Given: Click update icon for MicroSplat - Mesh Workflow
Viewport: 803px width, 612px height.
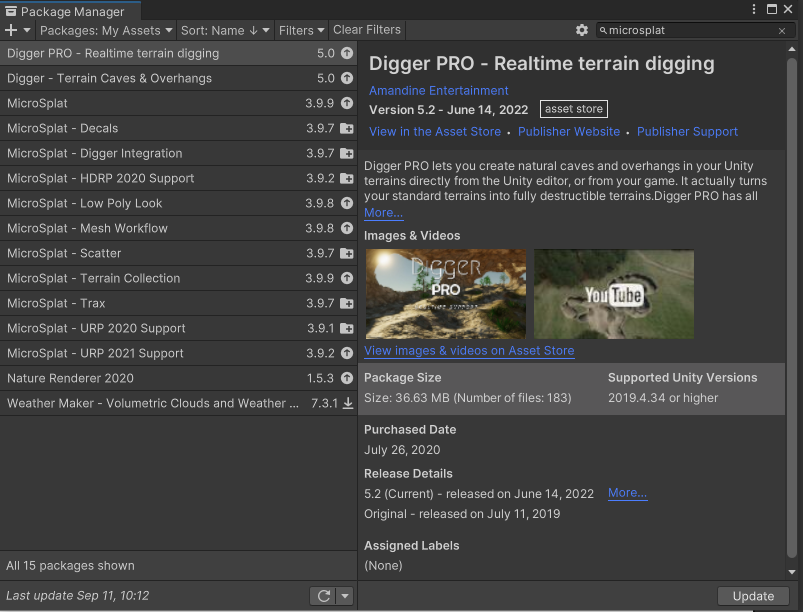Looking at the screenshot, I should [x=347, y=228].
